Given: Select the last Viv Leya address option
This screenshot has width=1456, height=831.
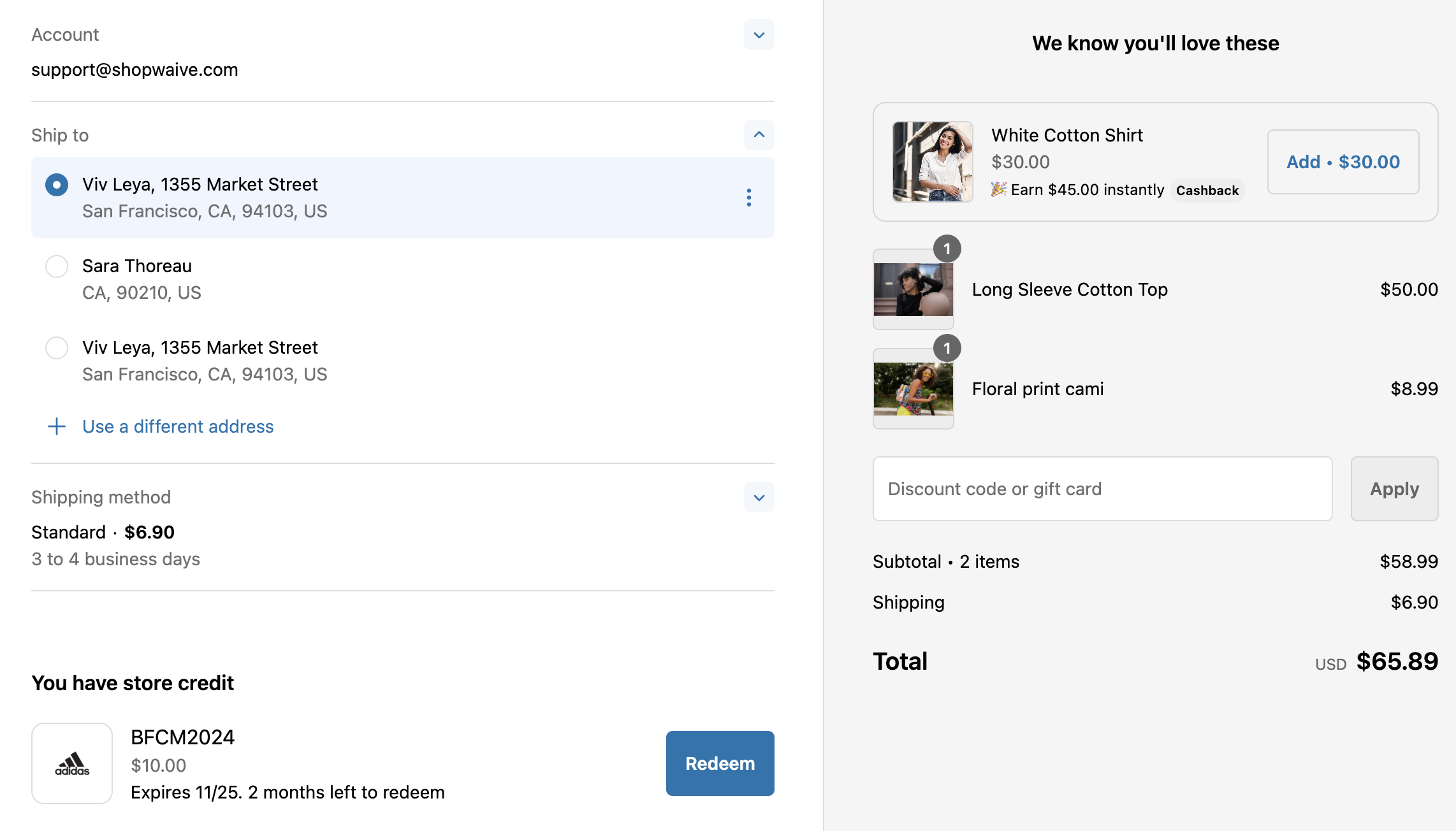Looking at the screenshot, I should tap(57, 348).
